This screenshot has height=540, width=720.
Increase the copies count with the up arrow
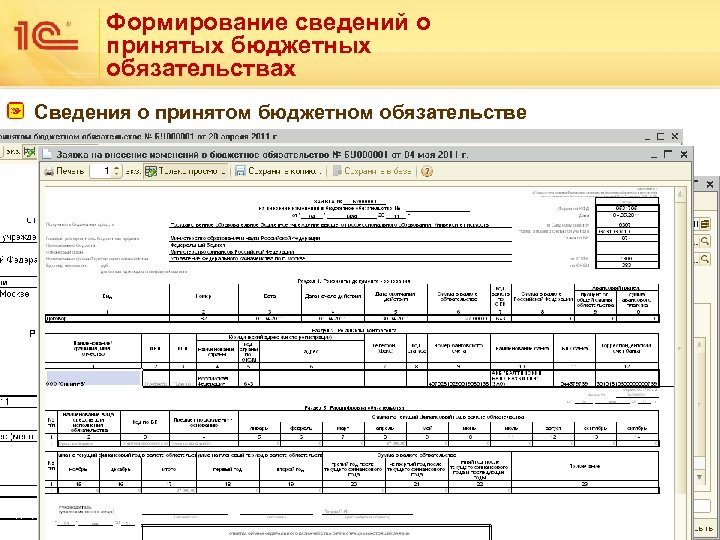(117, 168)
